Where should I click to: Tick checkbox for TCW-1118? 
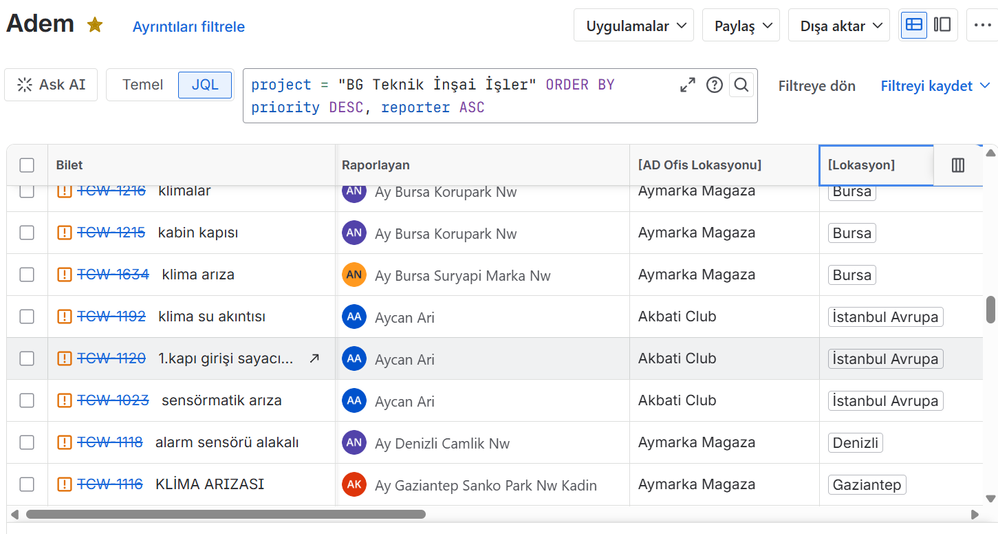click(27, 442)
